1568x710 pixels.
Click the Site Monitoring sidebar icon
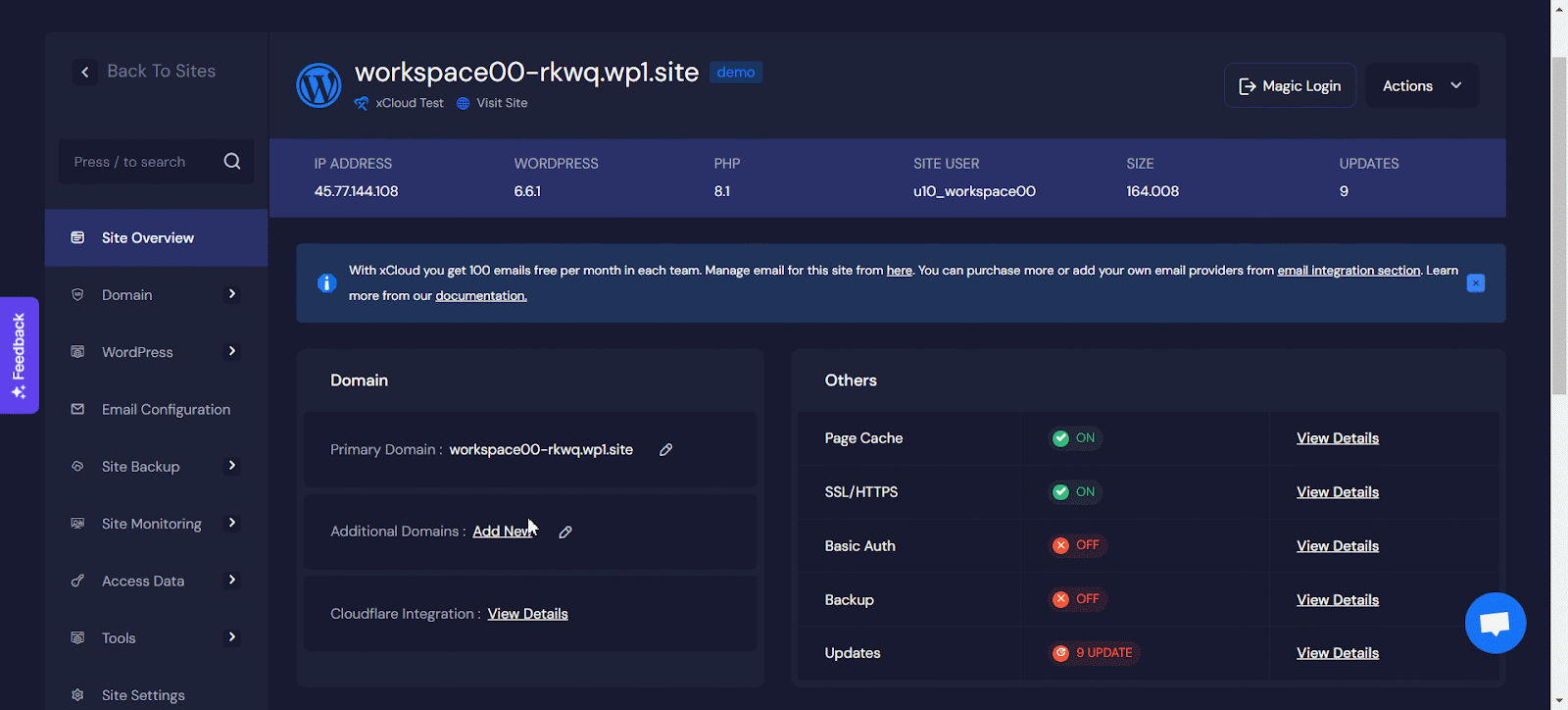[x=77, y=524]
